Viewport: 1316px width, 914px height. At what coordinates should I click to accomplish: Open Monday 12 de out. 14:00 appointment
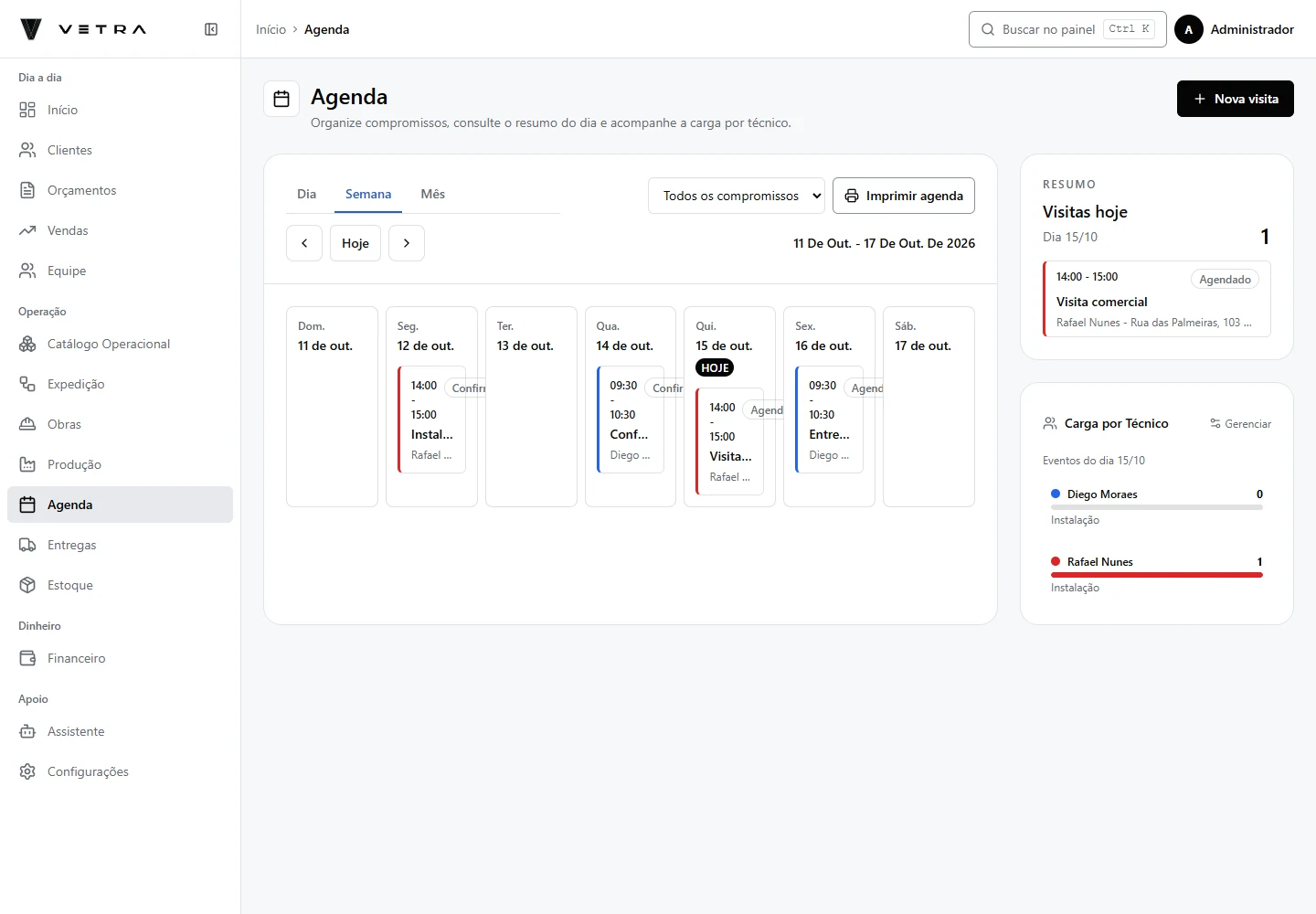click(432, 420)
